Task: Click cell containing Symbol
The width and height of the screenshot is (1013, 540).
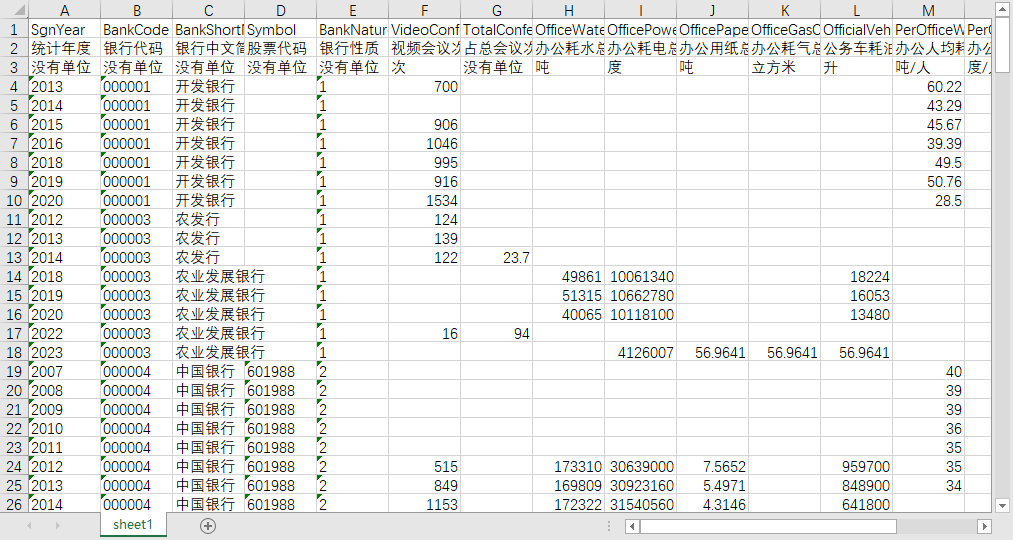Action: [280, 29]
